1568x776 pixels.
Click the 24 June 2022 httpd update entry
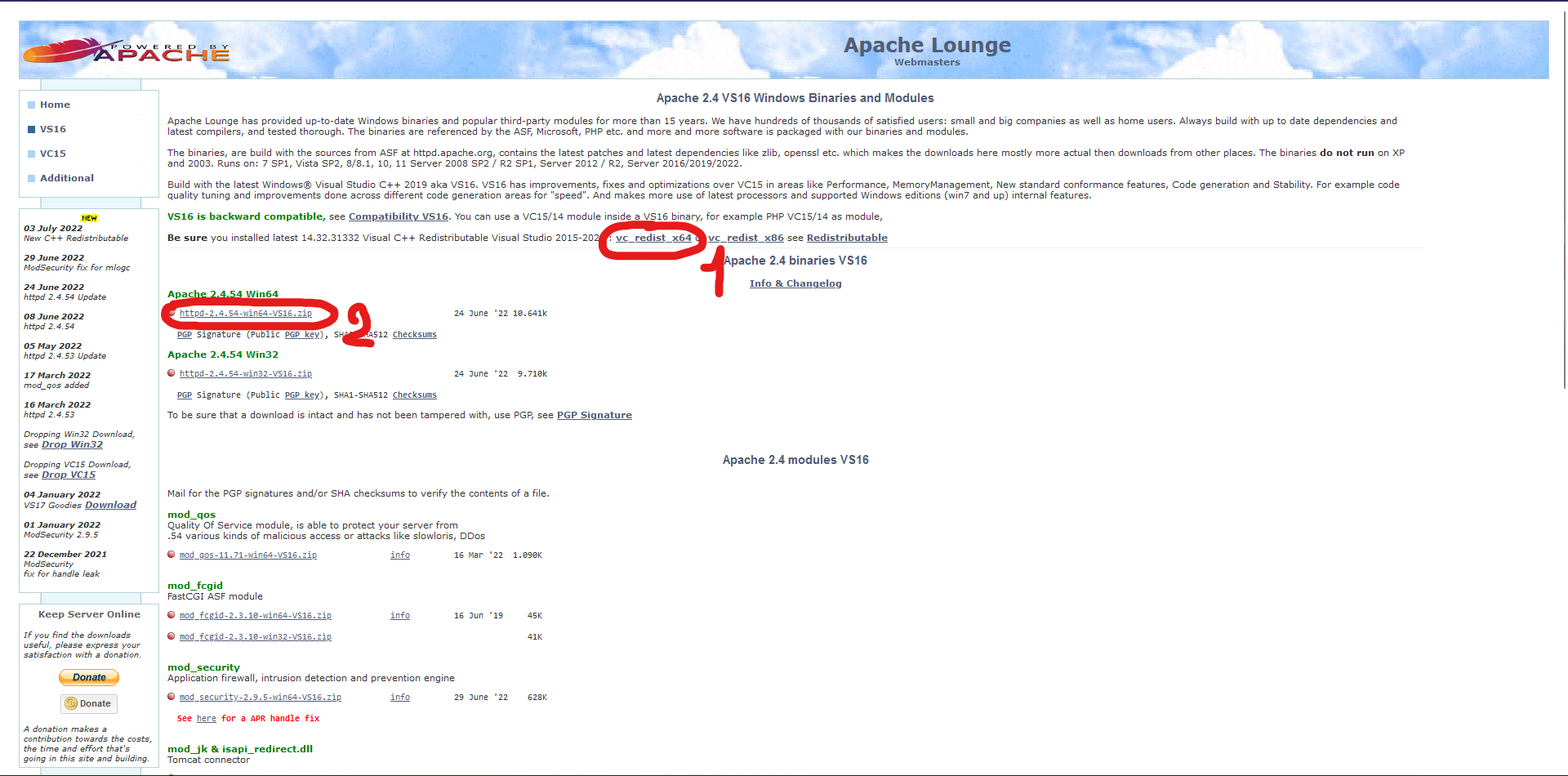coord(65,292)
